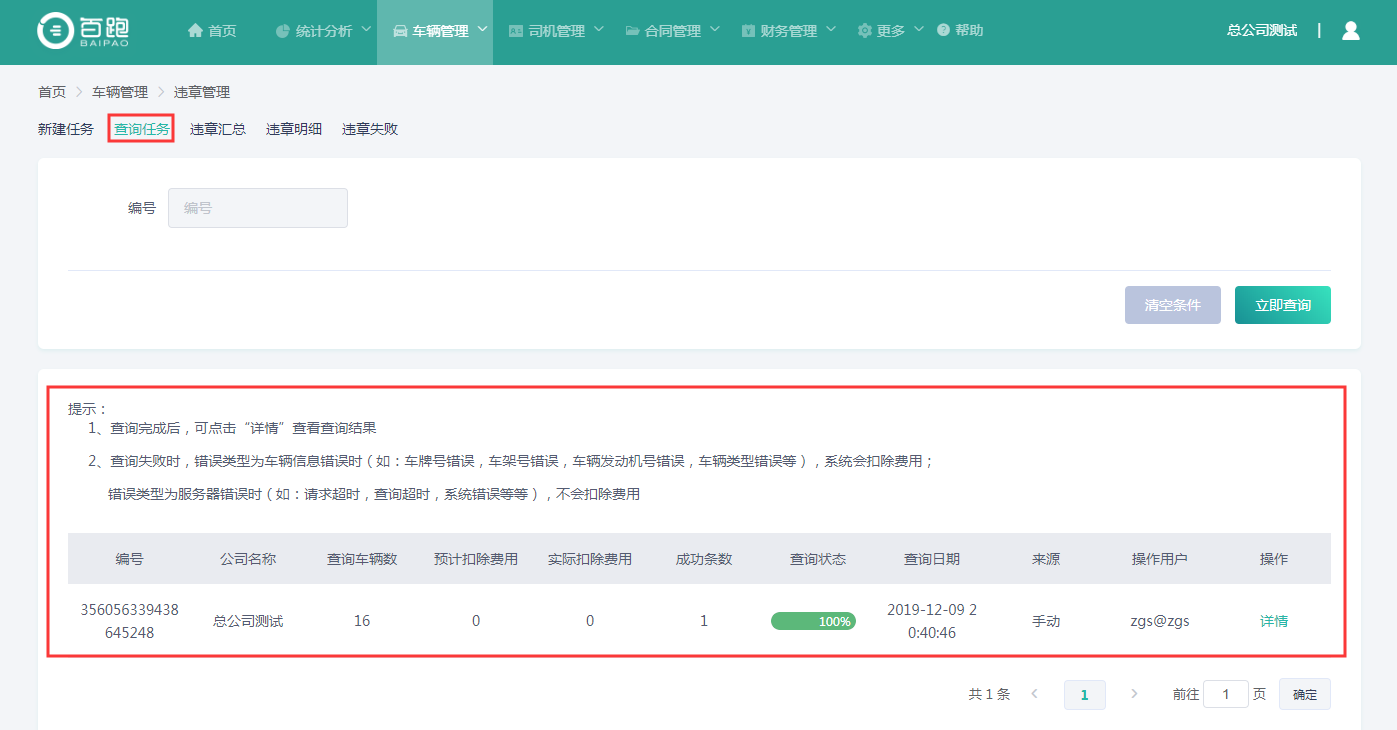This screenshot has width=1397, height=730.
Task: Click the 100% query progress bar
Action: point(813,621)
